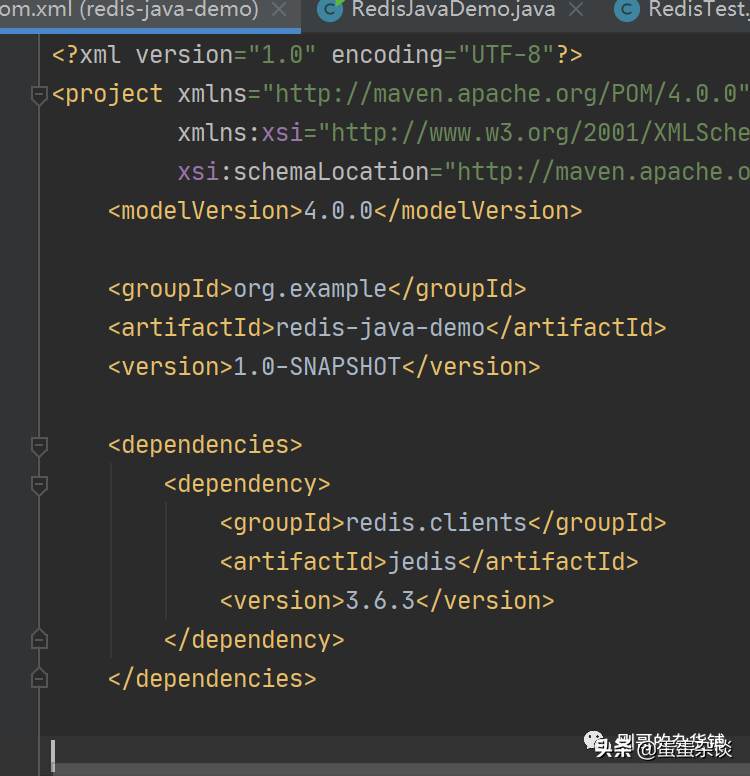
Task: Click the encoding "UTF-8" value
Action: click(x=506, y=54)
